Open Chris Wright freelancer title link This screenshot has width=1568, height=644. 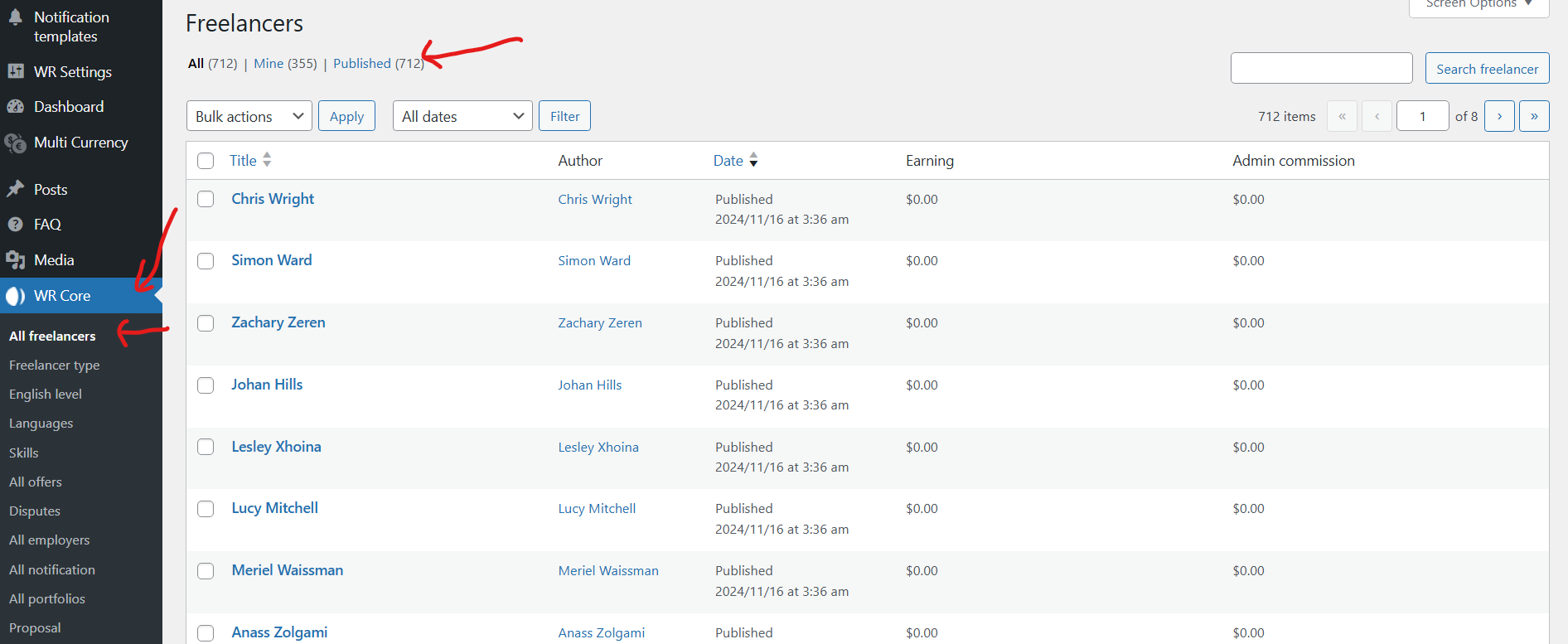click(273, 199)
